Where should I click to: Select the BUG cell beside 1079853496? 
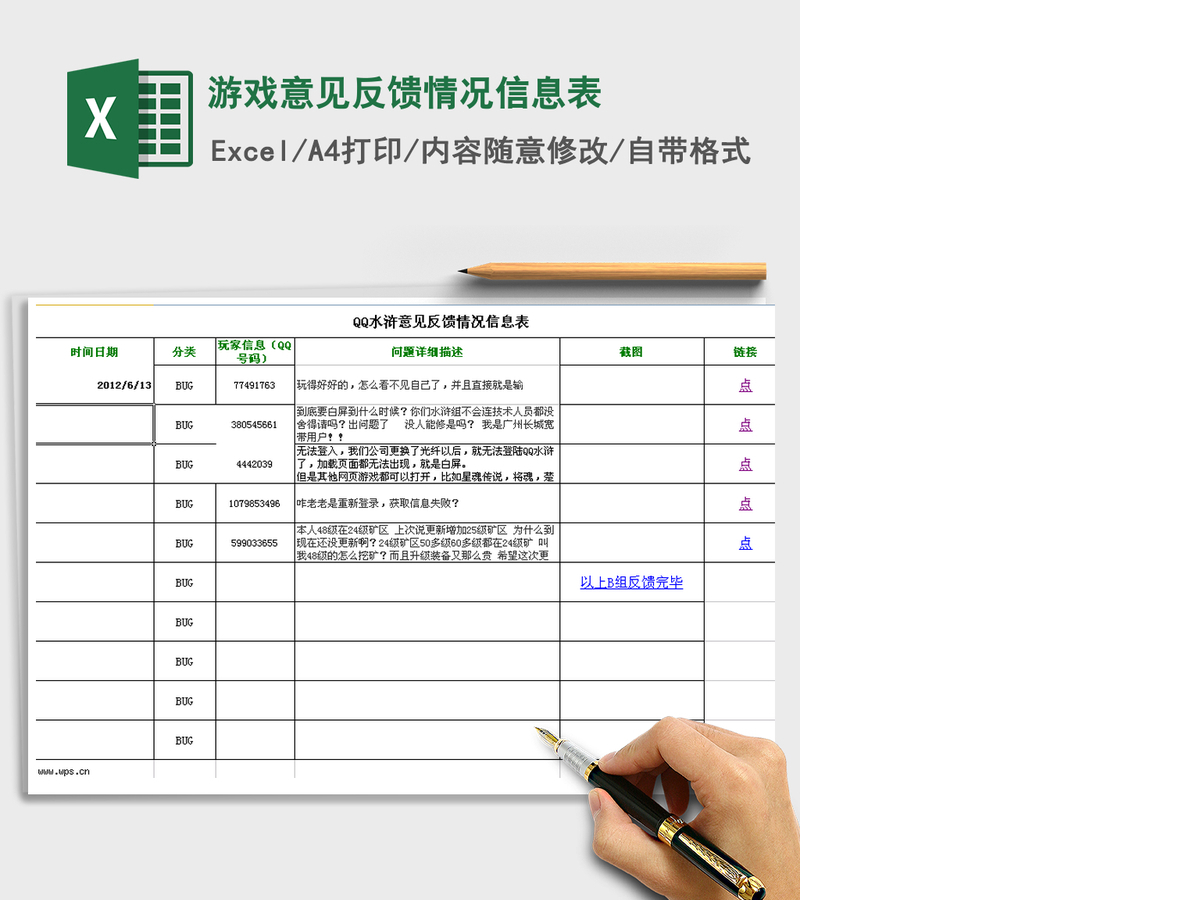[x=184, y=504]
